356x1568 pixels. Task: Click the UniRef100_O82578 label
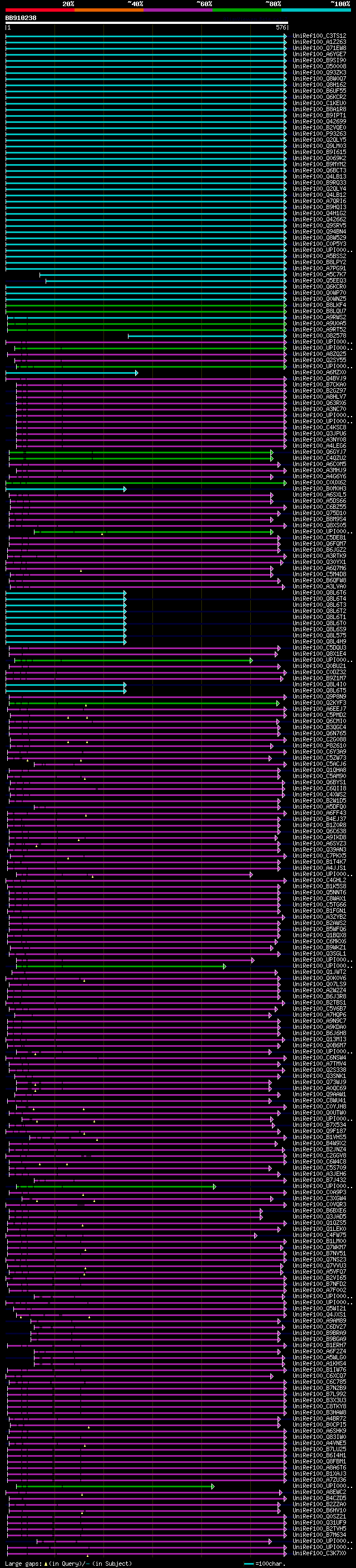pyautogui.click(x=319, y=336)
